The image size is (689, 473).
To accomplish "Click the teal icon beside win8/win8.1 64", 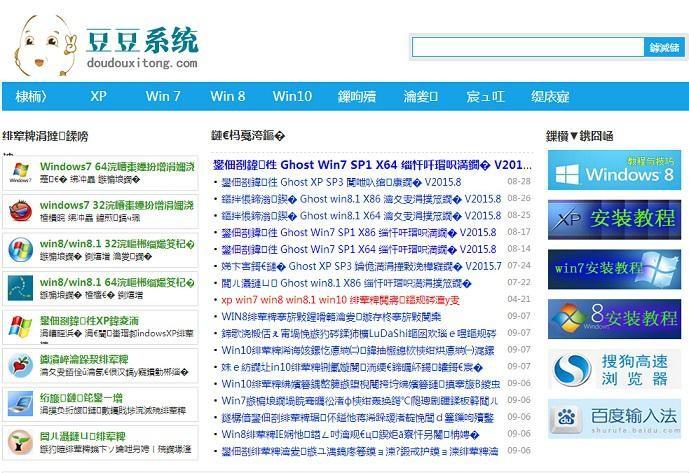I will tap(21, 288).
